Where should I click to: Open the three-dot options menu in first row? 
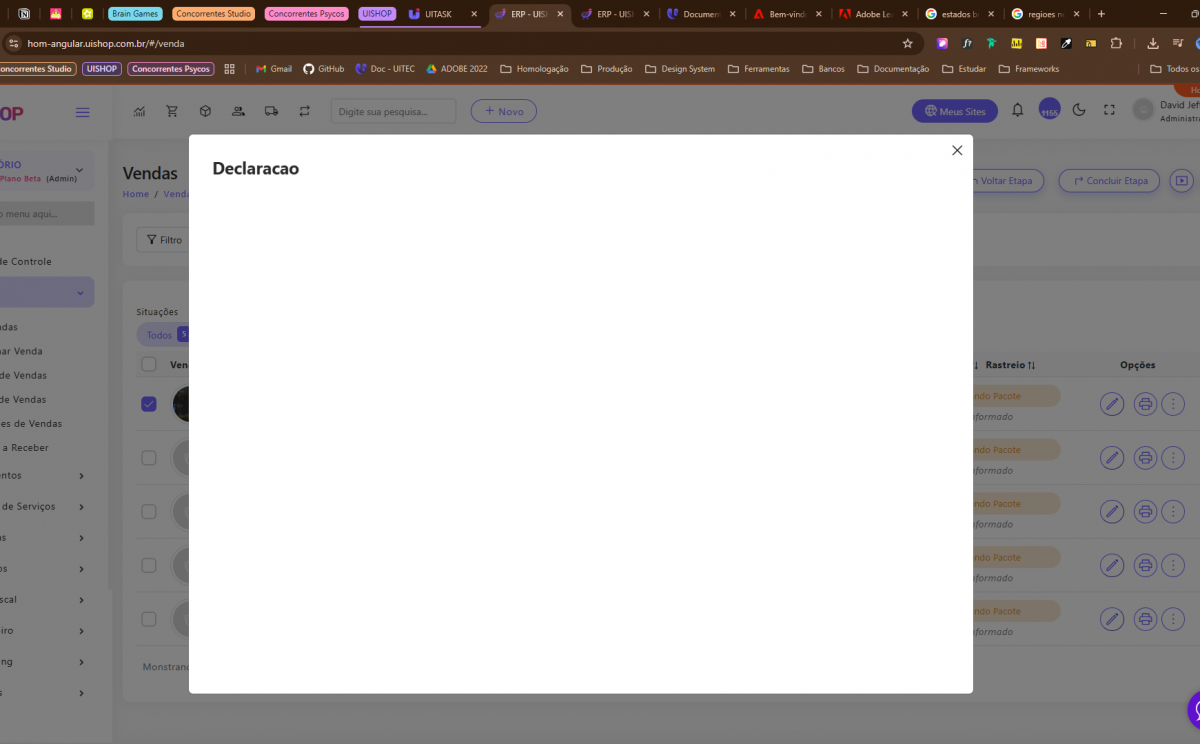pyautogui.click(x=1173, y=404)
